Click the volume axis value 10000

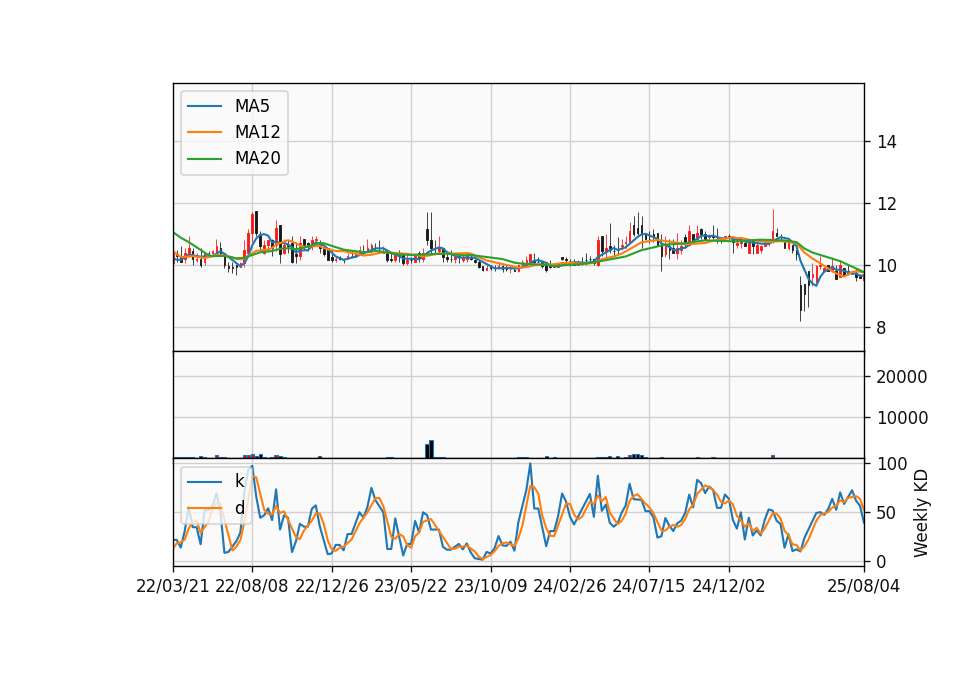coord(902,418)
